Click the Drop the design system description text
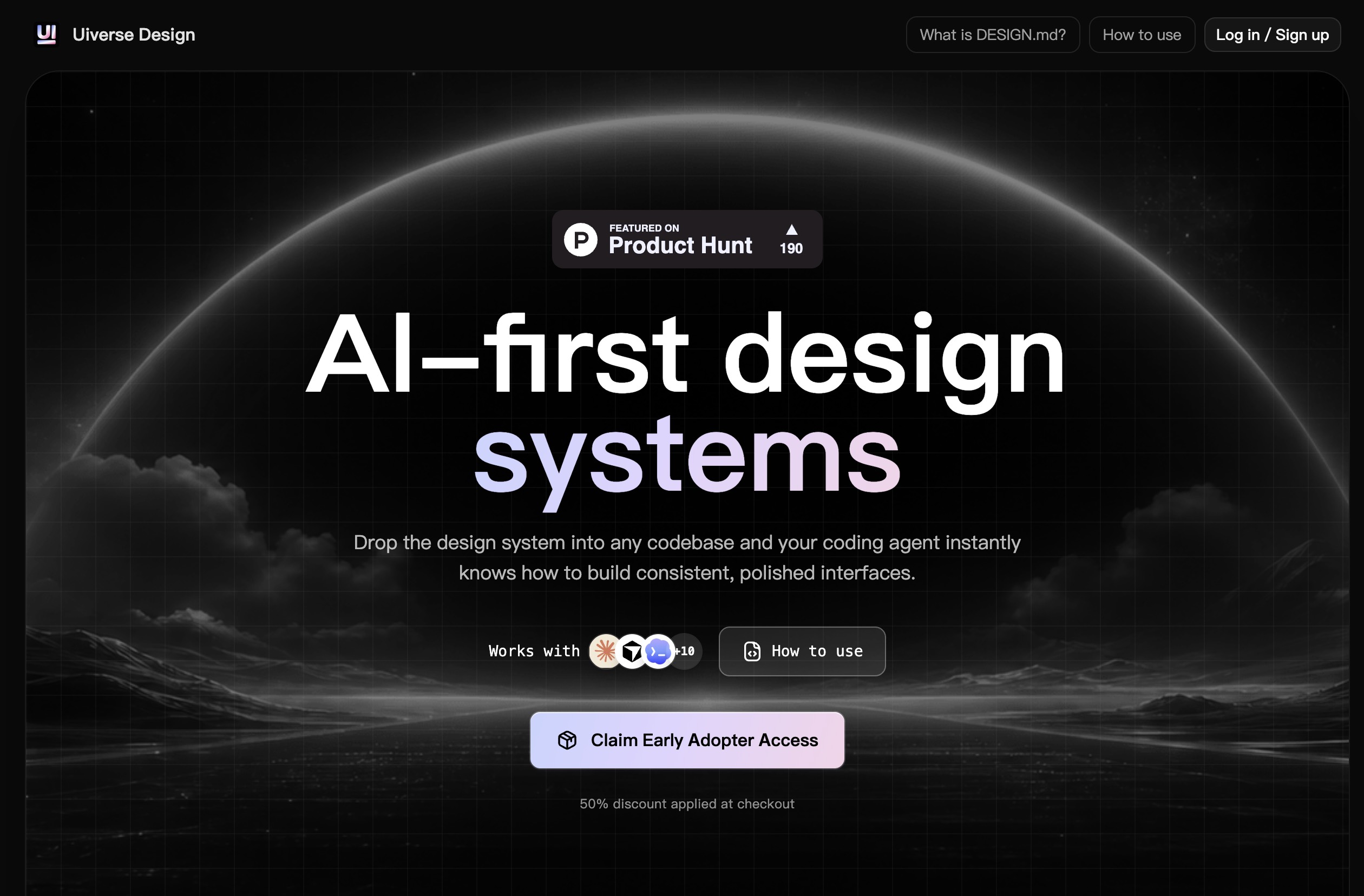This screenshot has width=1364, height=896. pyautogui.click(x=687, y=557)
